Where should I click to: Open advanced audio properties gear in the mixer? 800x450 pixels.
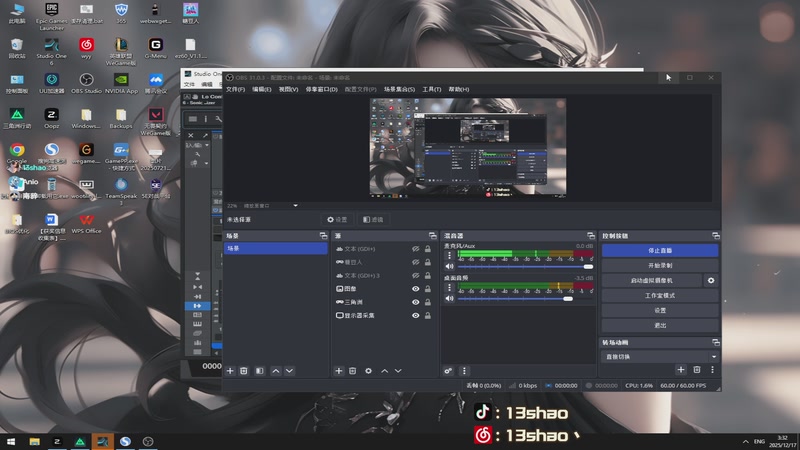coord(448,371)
